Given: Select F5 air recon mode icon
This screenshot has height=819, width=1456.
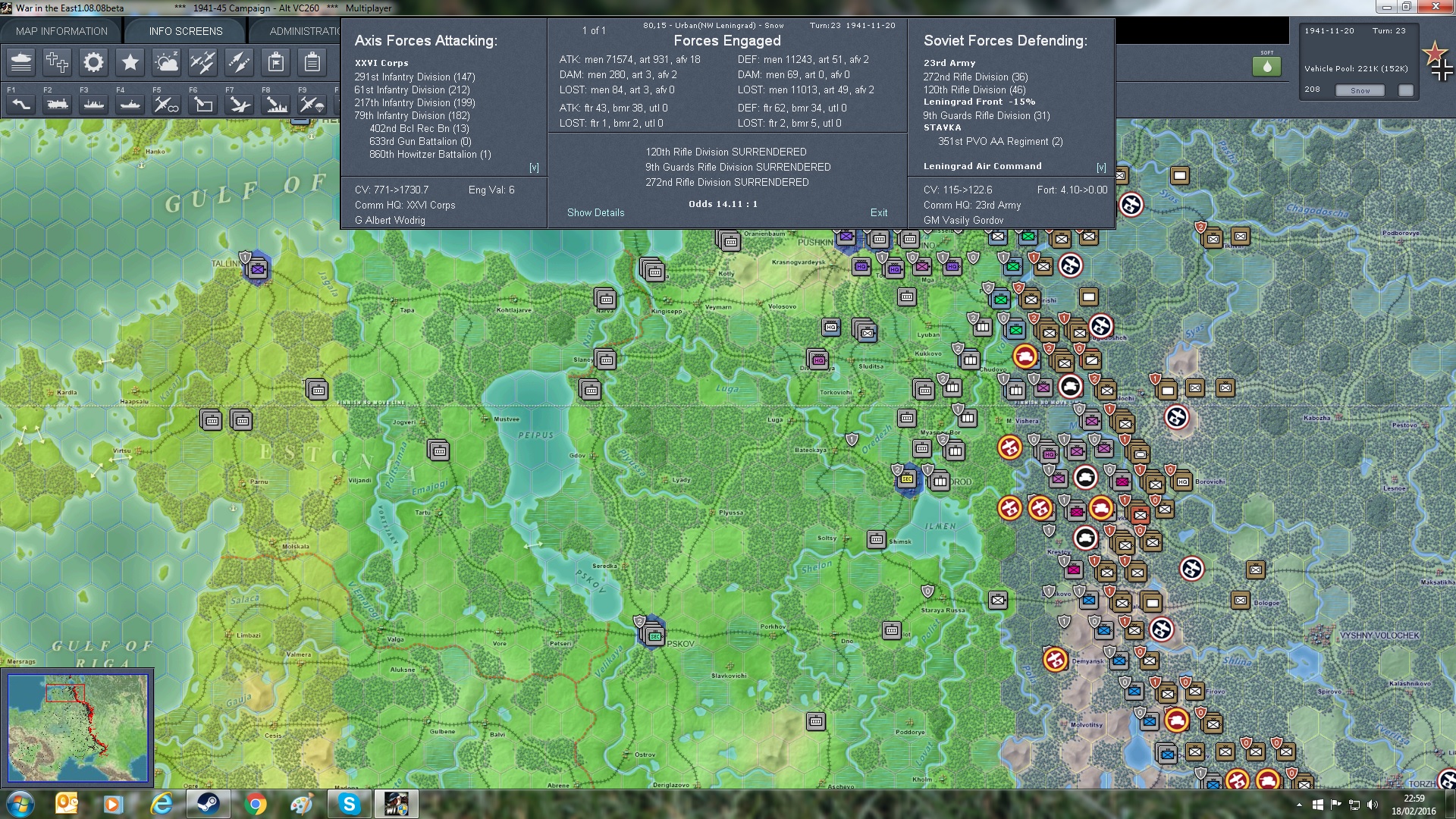Looking at the screenshot, I should 166,104.
